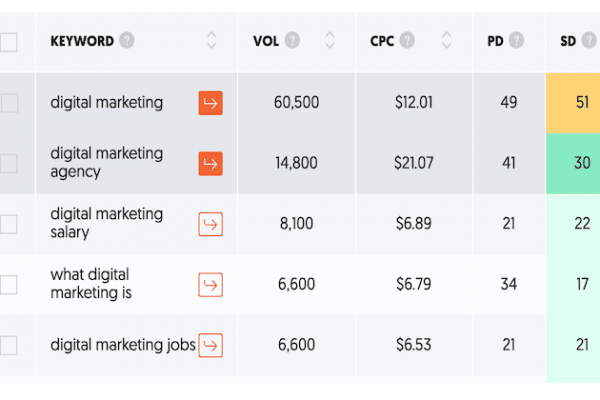The height and width of the screenshot is (400, 600).
Task: Open arrow icon for digital marketing jobs
Action: coord(210,345)
